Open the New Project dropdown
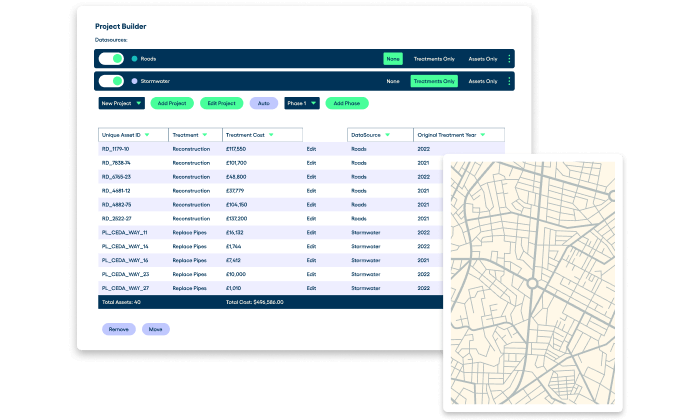The height and width of the screenshot is (420, 700). coord(121,103)
